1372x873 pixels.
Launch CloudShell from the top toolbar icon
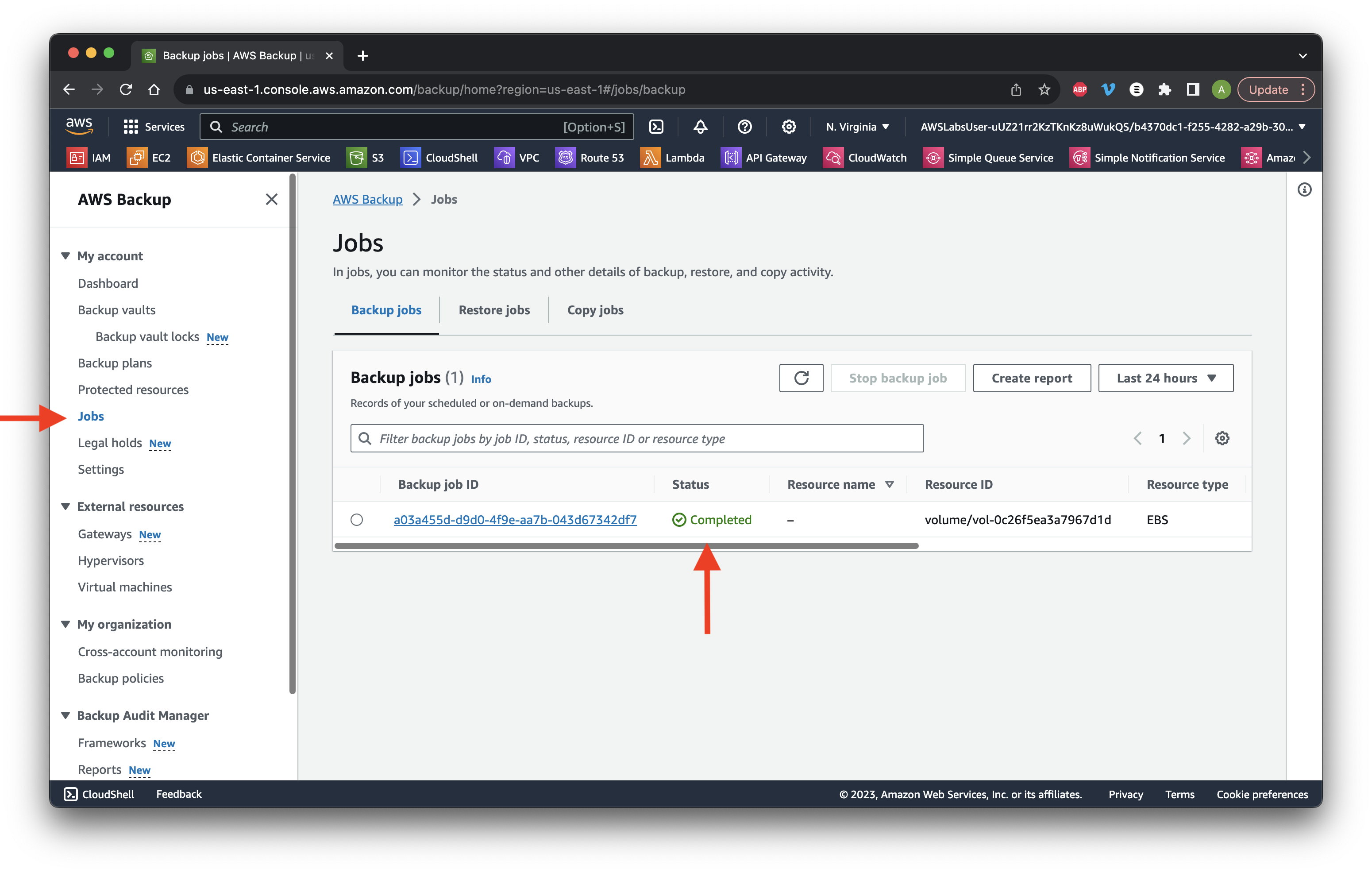coord(656,127)
